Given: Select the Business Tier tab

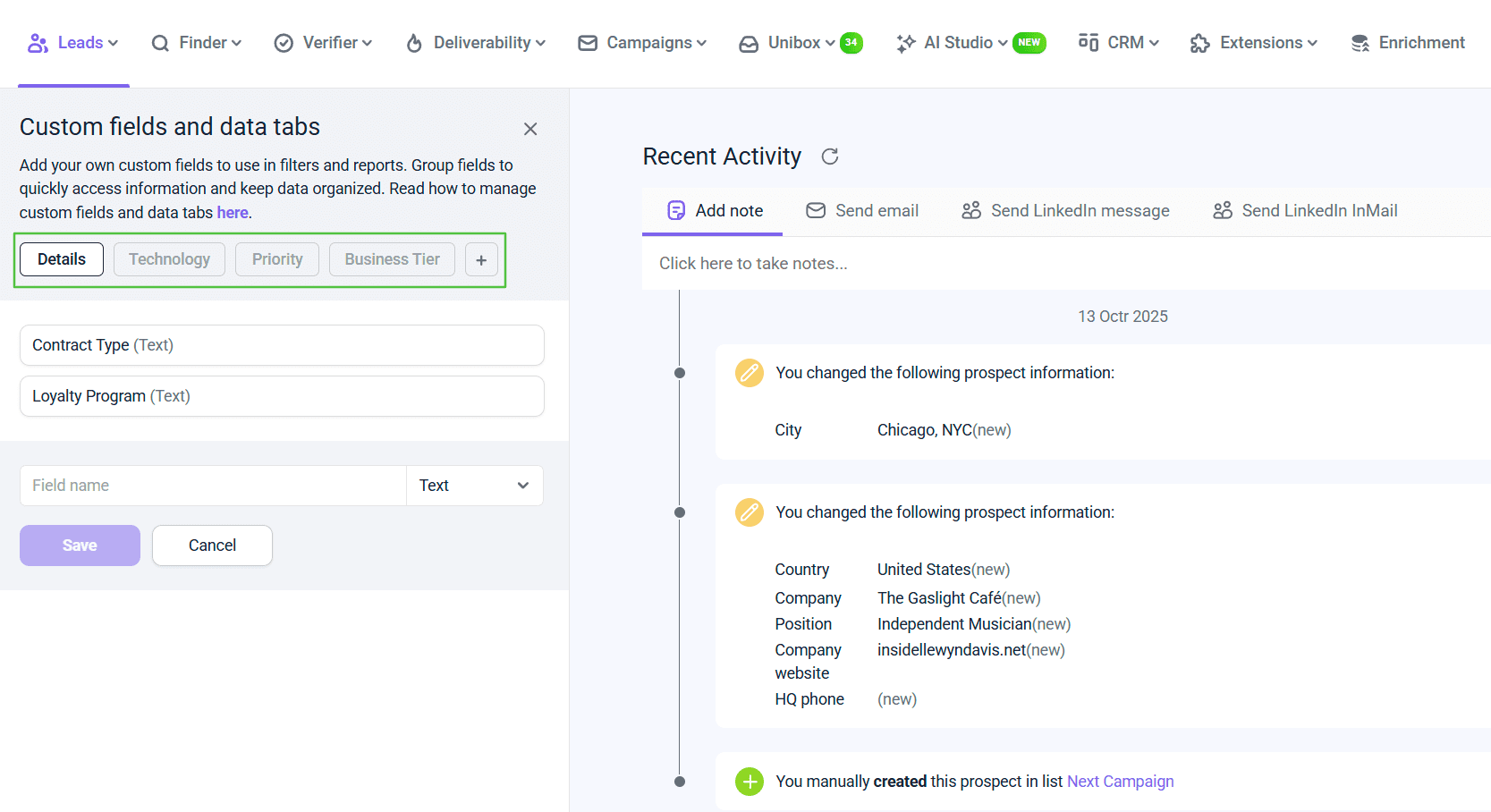Looking at the screenshot, I should pos(392,259).
